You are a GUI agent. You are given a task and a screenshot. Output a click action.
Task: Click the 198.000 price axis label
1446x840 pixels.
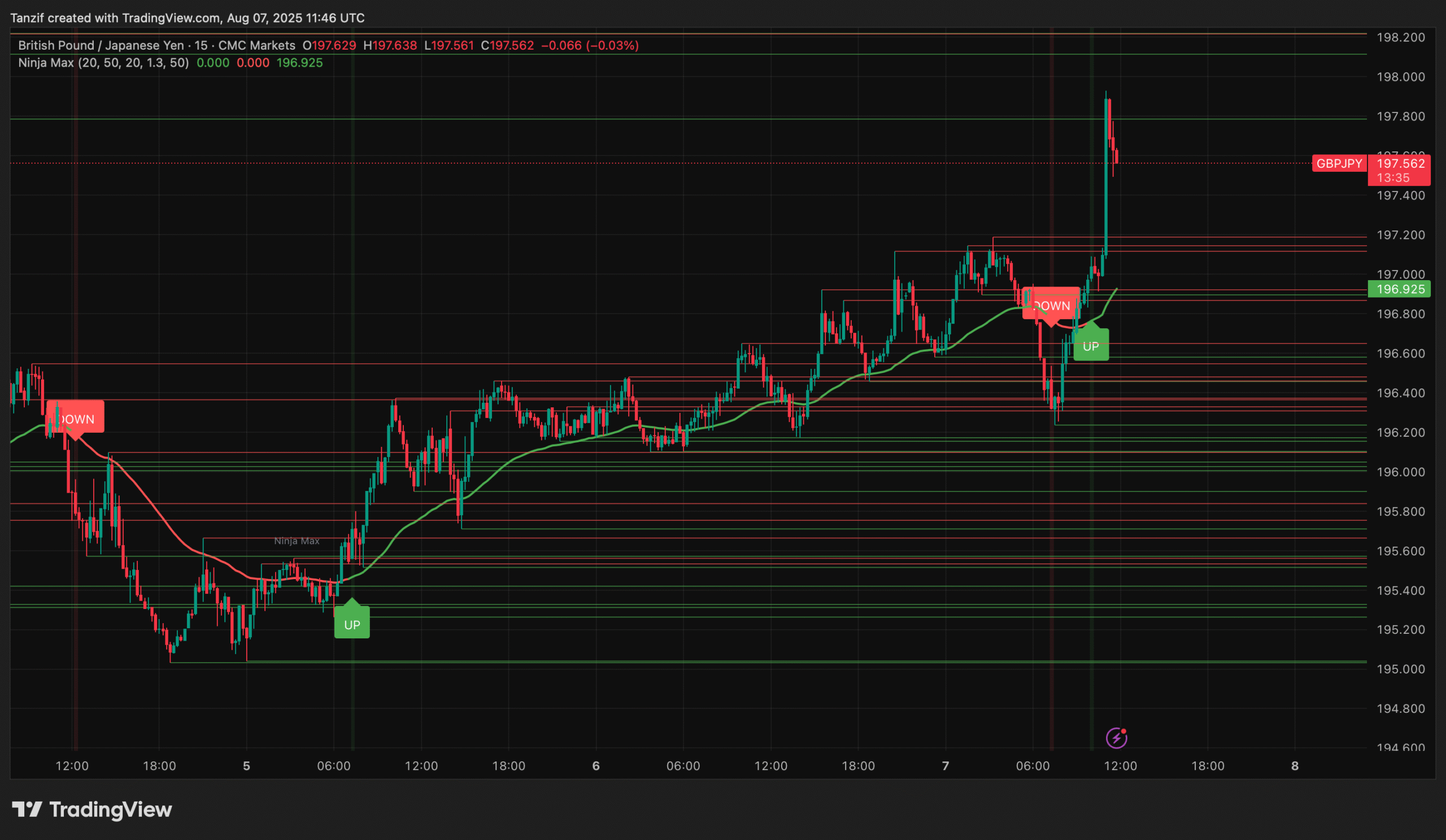click(x=1401, y=77)
